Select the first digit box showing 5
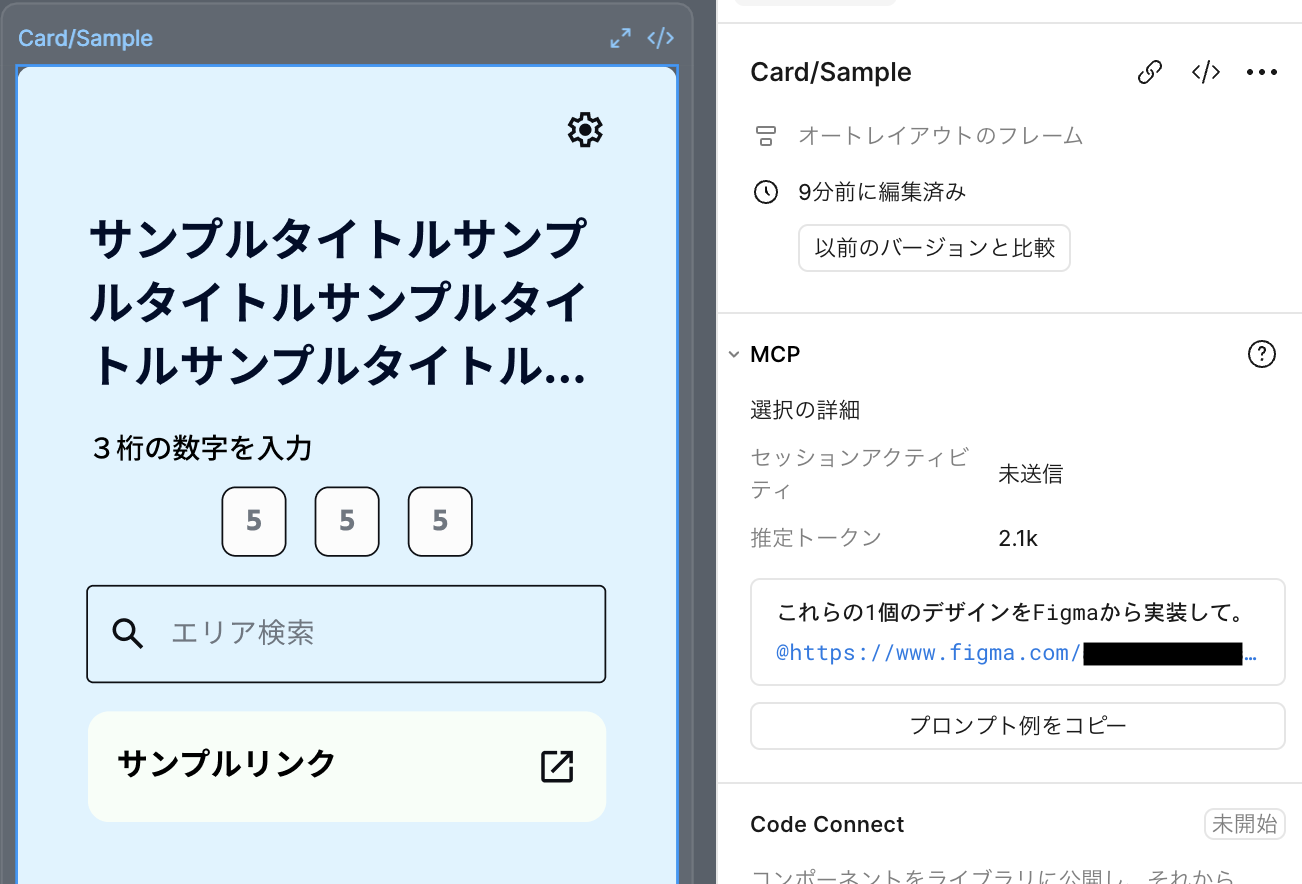 254,521
